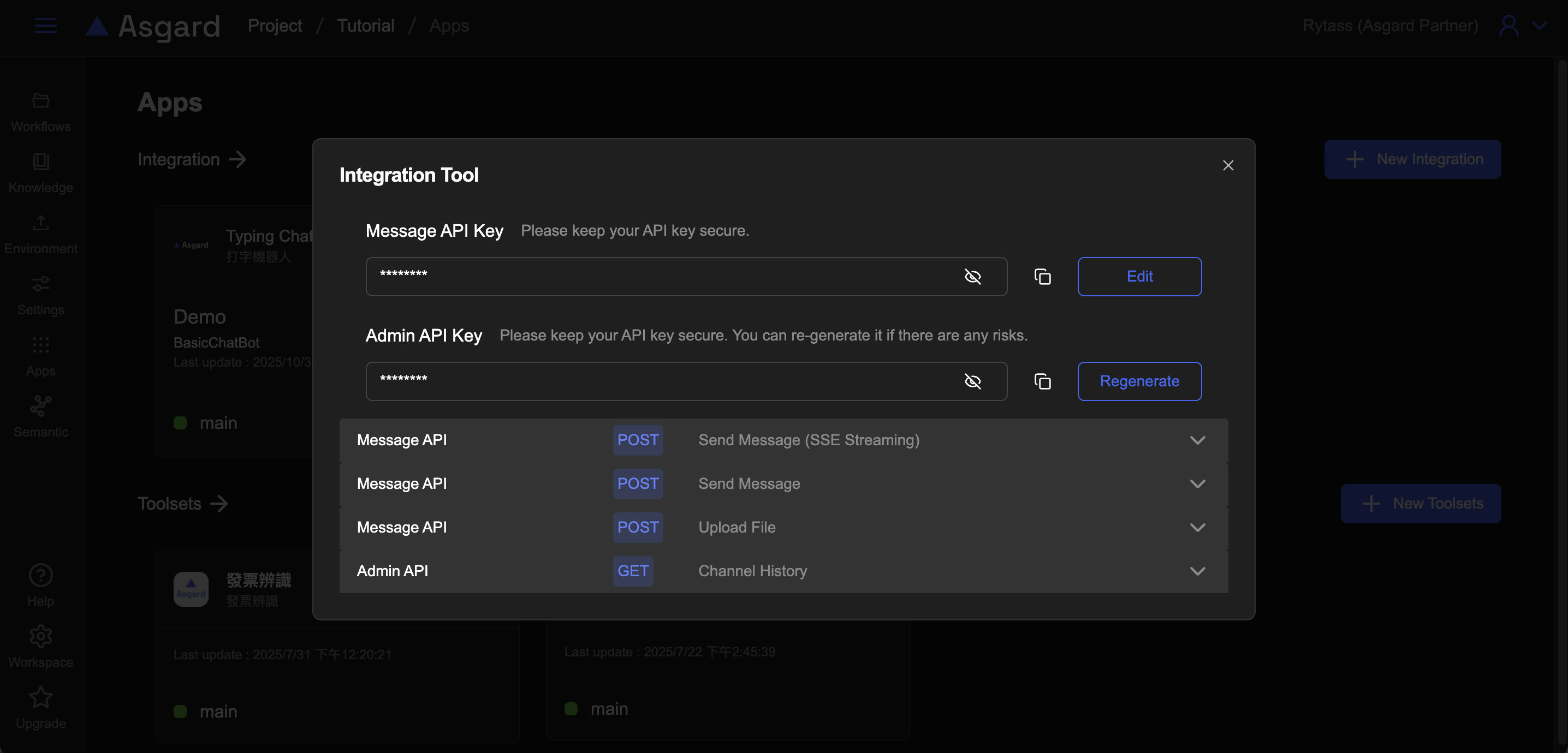Copy the Message API Key
This screenshot has height=753, width=1568.
tap(1042, 277)
